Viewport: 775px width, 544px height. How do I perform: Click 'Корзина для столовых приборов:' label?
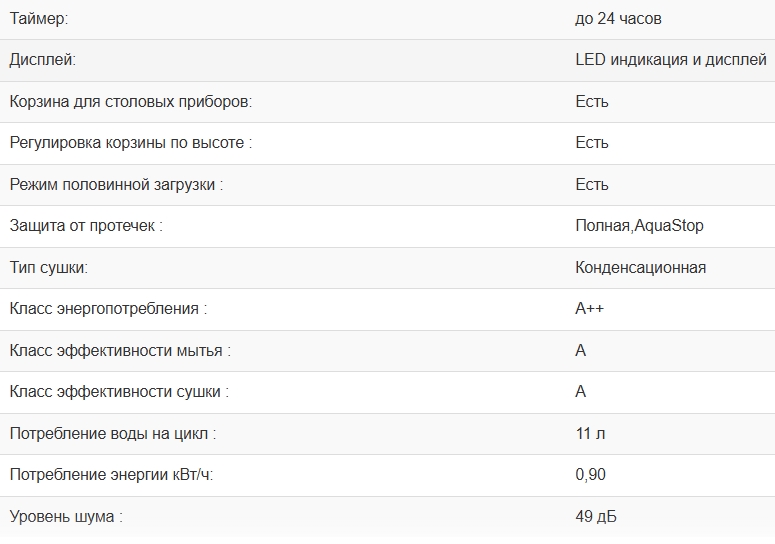130,102
